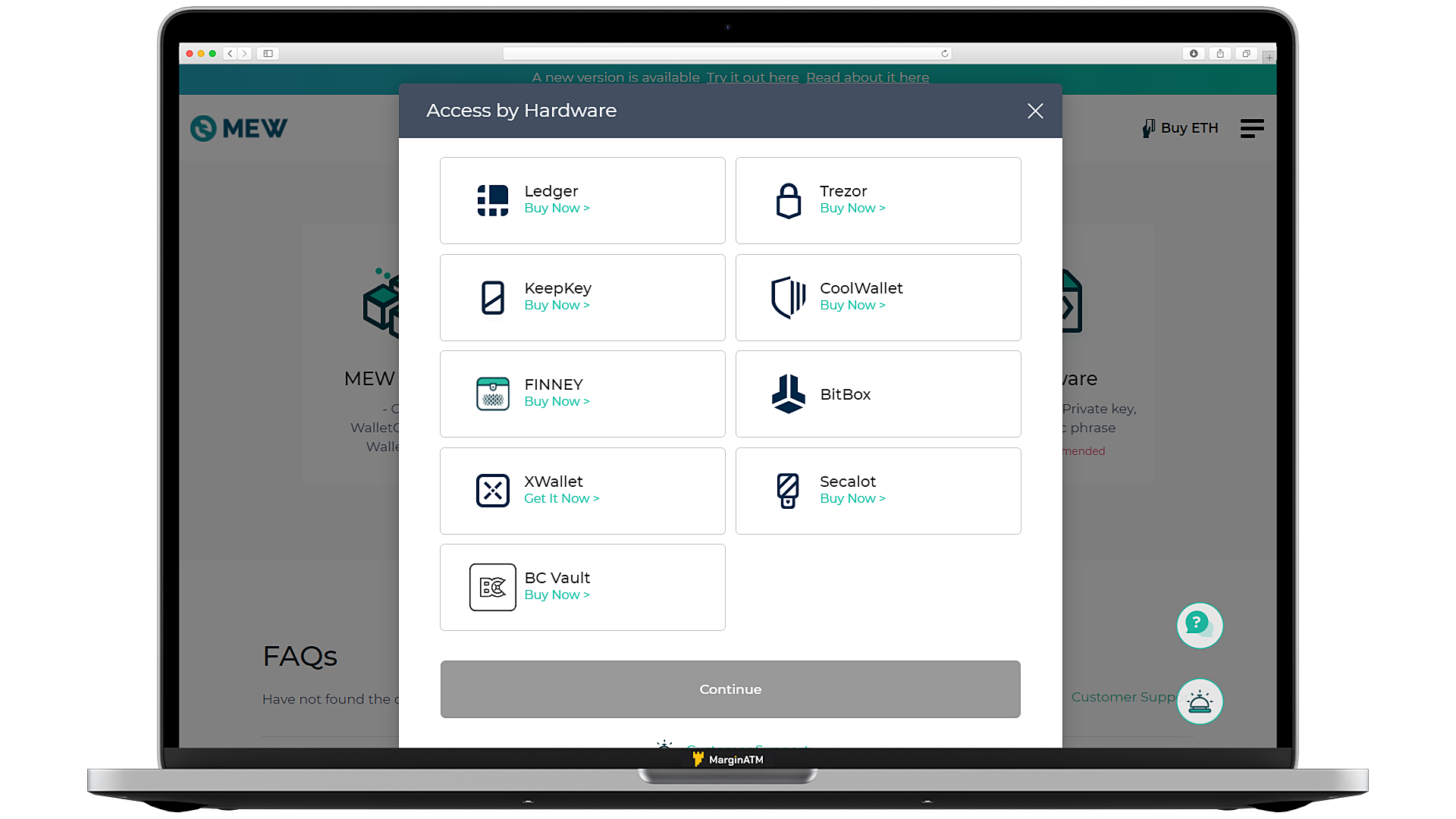
Task: Close the Access by Hardware dialog
Action: 1035,110
